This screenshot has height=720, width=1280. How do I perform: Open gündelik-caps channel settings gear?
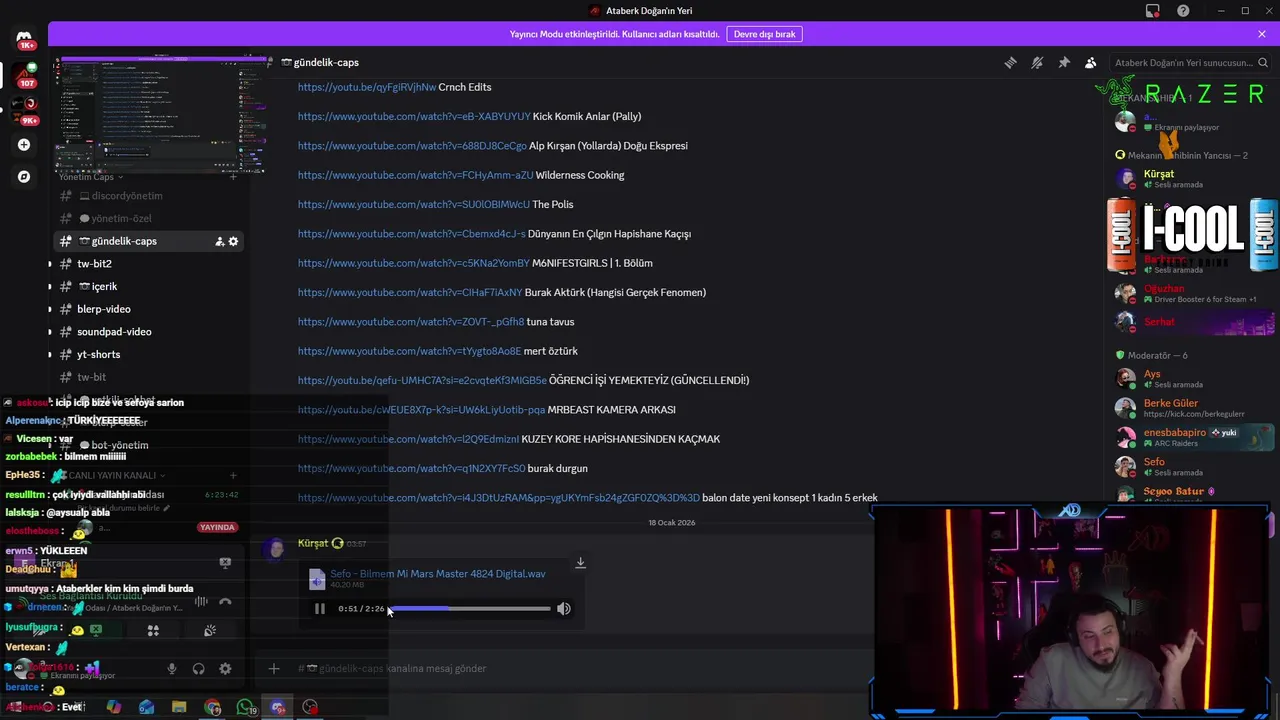click(233, 241)
